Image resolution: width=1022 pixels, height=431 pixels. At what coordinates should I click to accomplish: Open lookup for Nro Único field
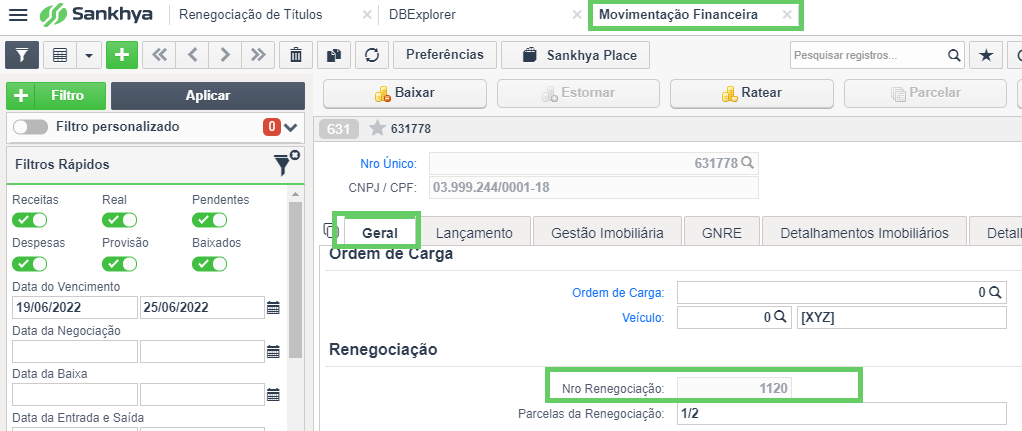pos(747,163)
